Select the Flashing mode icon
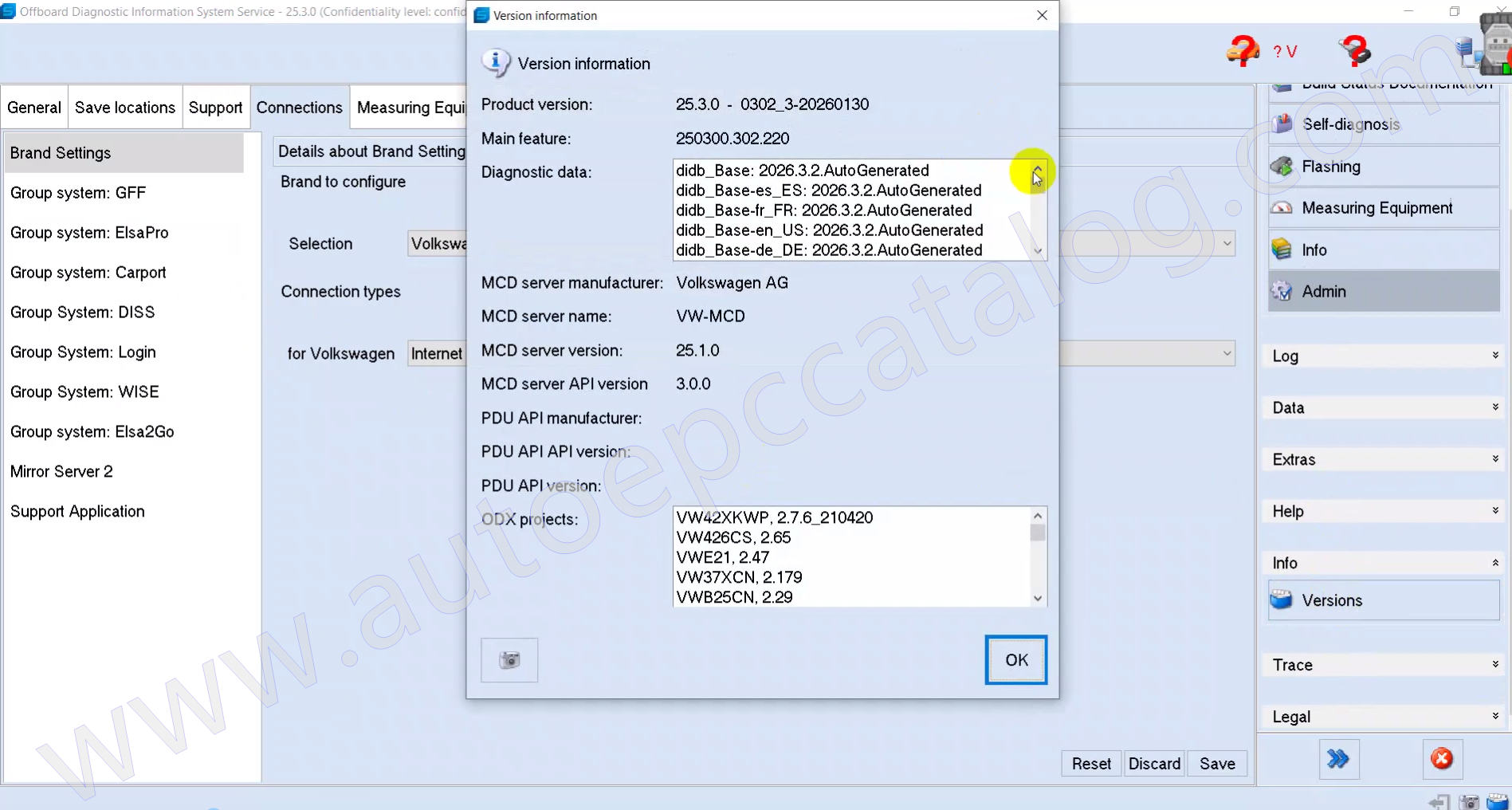This screenshot has width=1512, height=810. 1282,167
